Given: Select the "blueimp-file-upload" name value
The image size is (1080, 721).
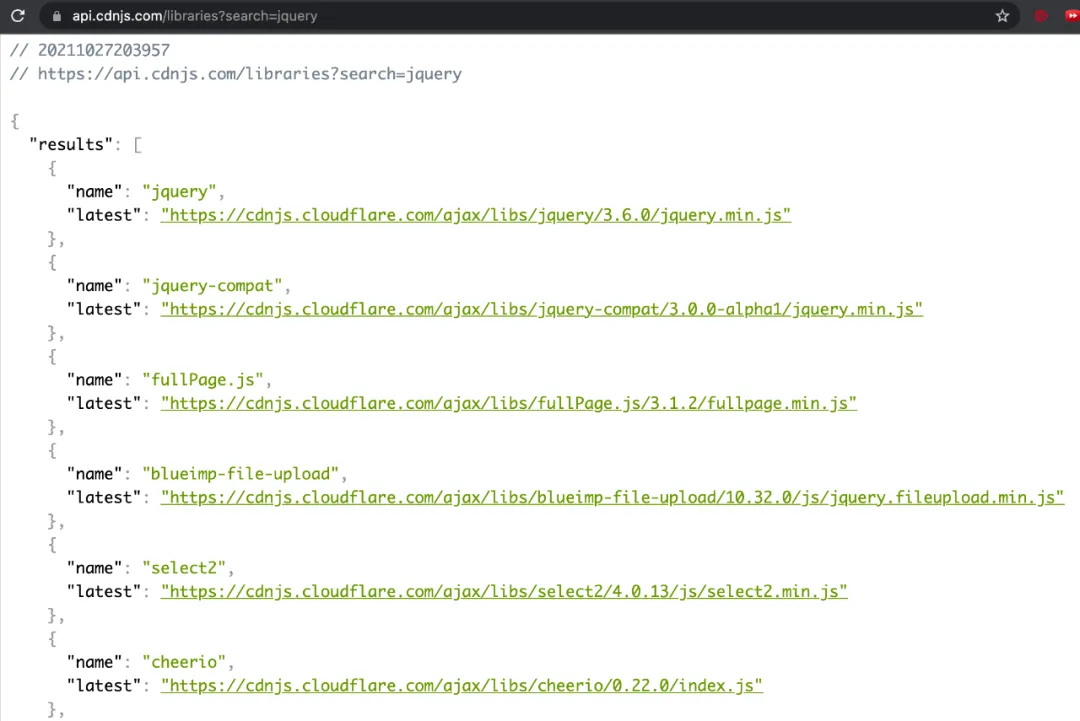Looking at the screenshot, I should pos(240,474).
